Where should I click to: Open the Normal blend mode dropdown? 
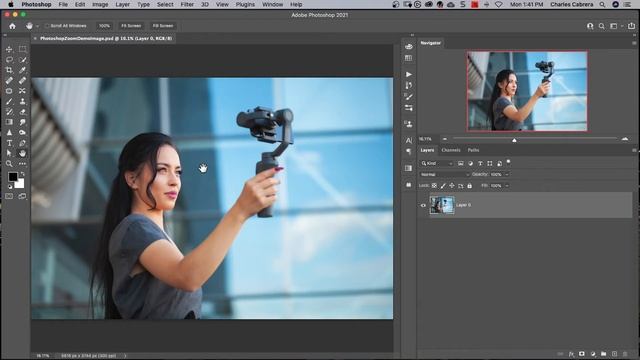(x=444, y=174)
